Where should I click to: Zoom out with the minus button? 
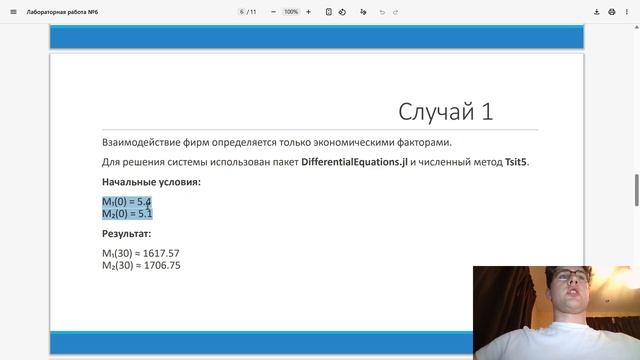(x=273, y=12)
